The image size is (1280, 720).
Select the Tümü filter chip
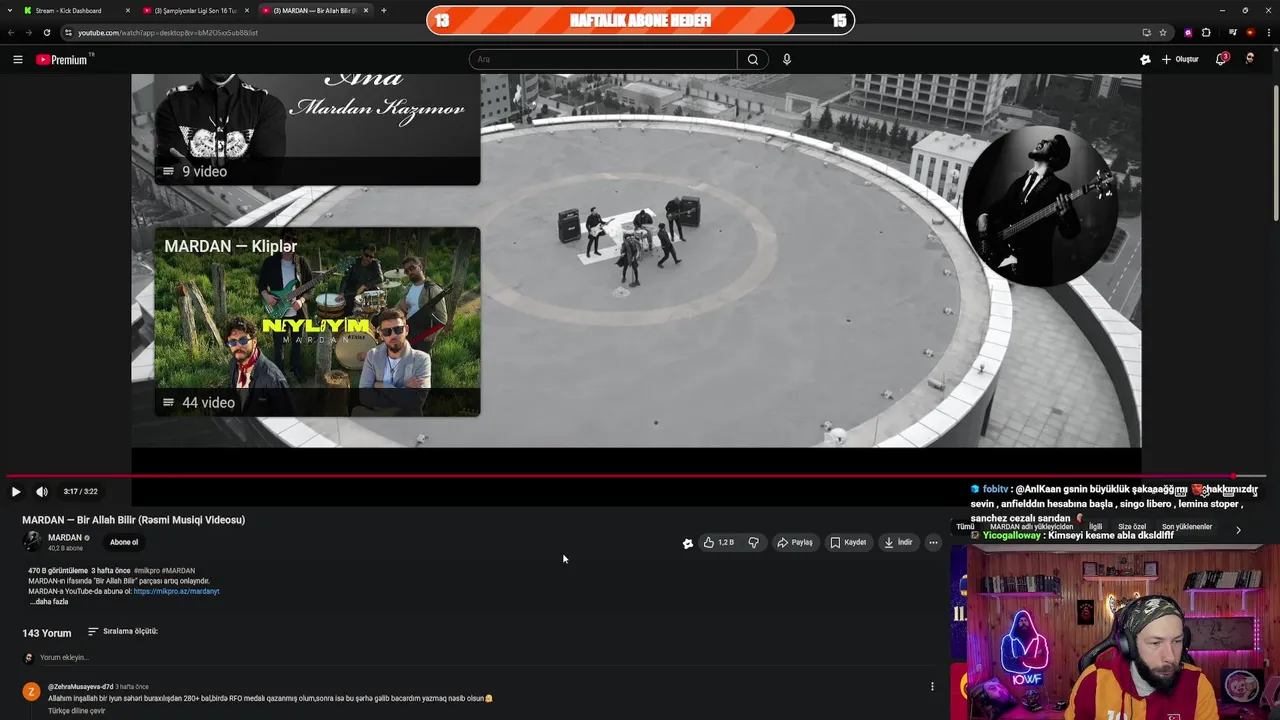(x=965, y=527)
